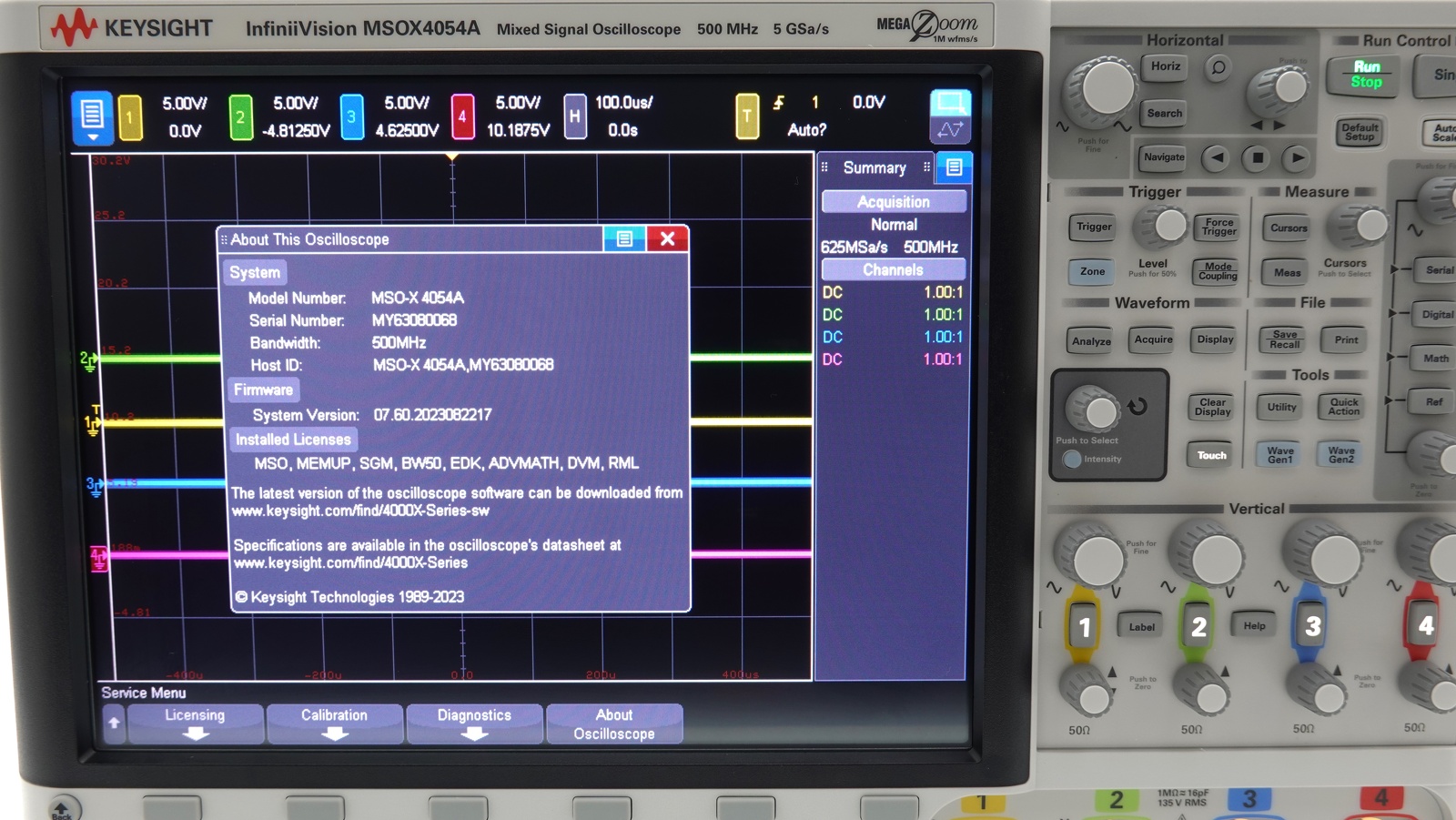
Task: Click the navigate forward arrow button
Action: click(1298, 157)
